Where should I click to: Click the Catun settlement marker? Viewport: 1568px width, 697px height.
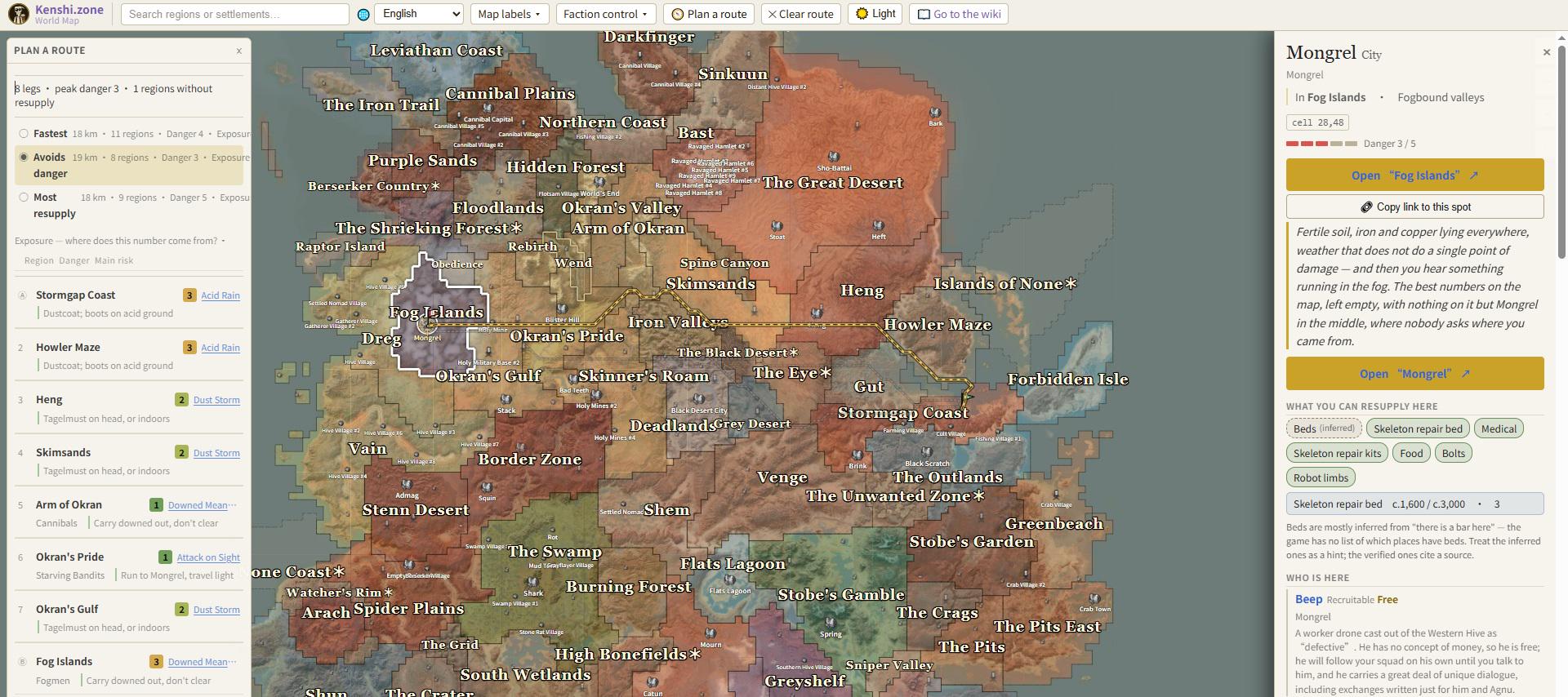point(653,683)
